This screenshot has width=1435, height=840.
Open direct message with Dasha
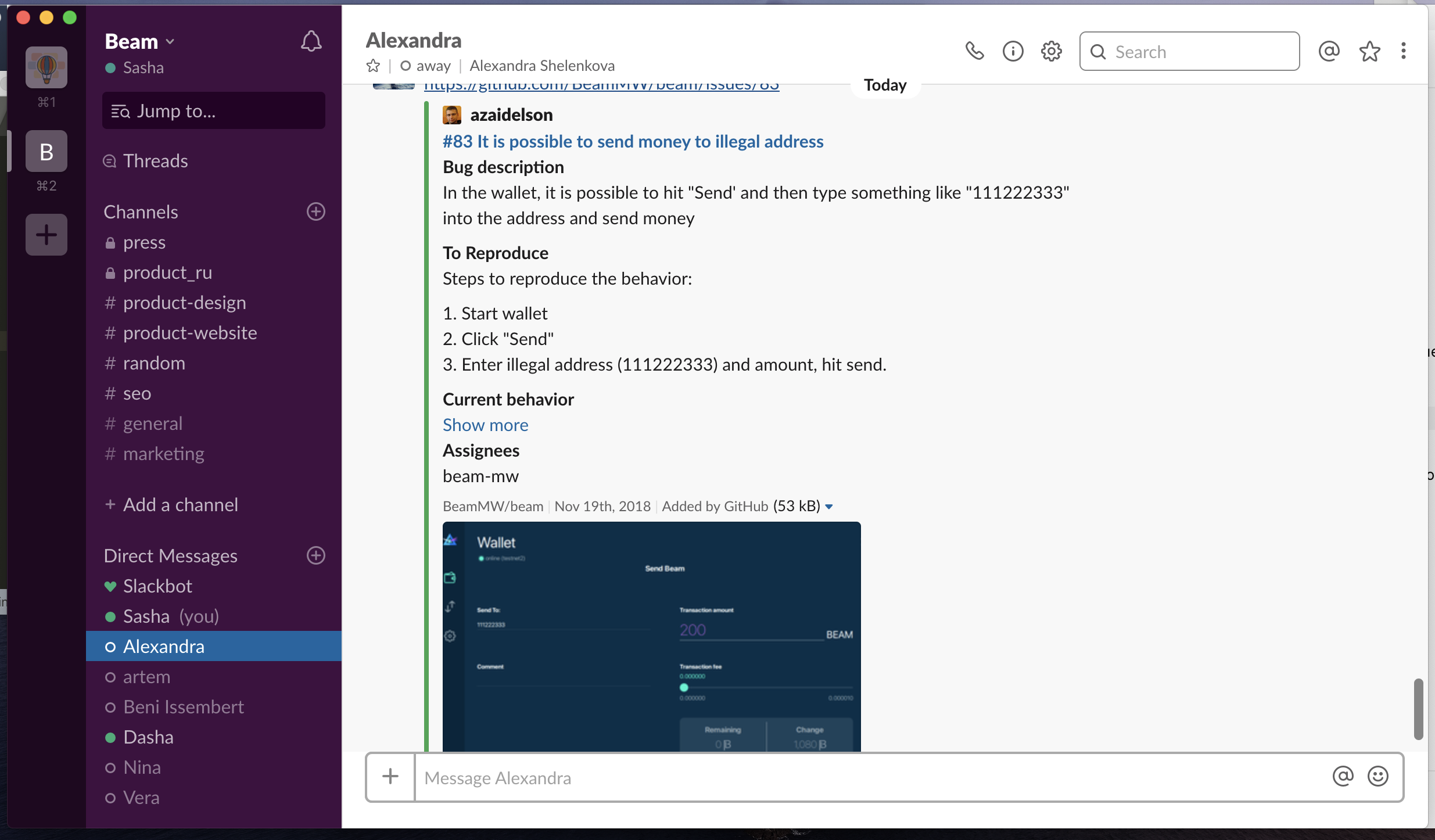[148, 737]
